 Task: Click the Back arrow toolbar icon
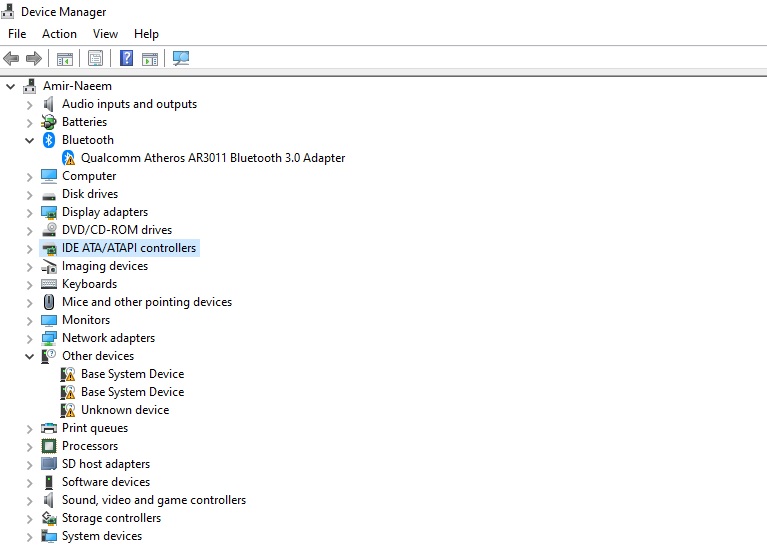tap(11, 59)
